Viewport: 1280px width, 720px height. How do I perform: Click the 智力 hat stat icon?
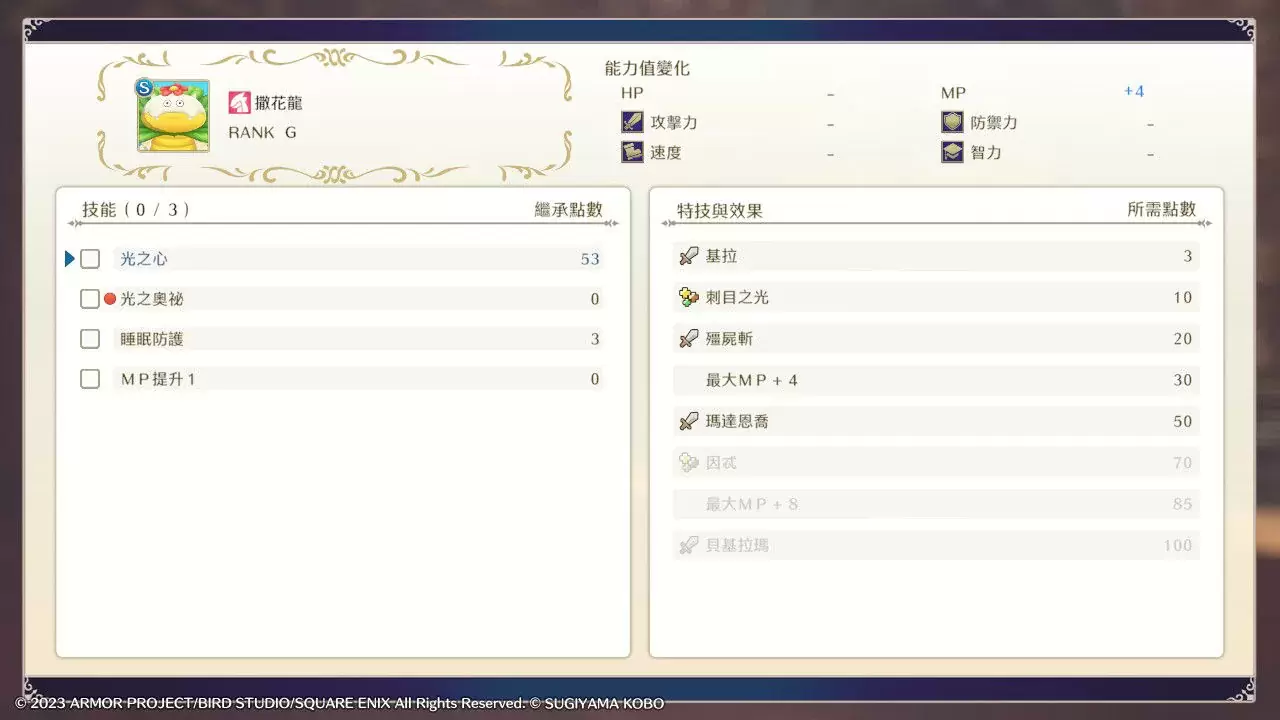click(x=952, y=152)
